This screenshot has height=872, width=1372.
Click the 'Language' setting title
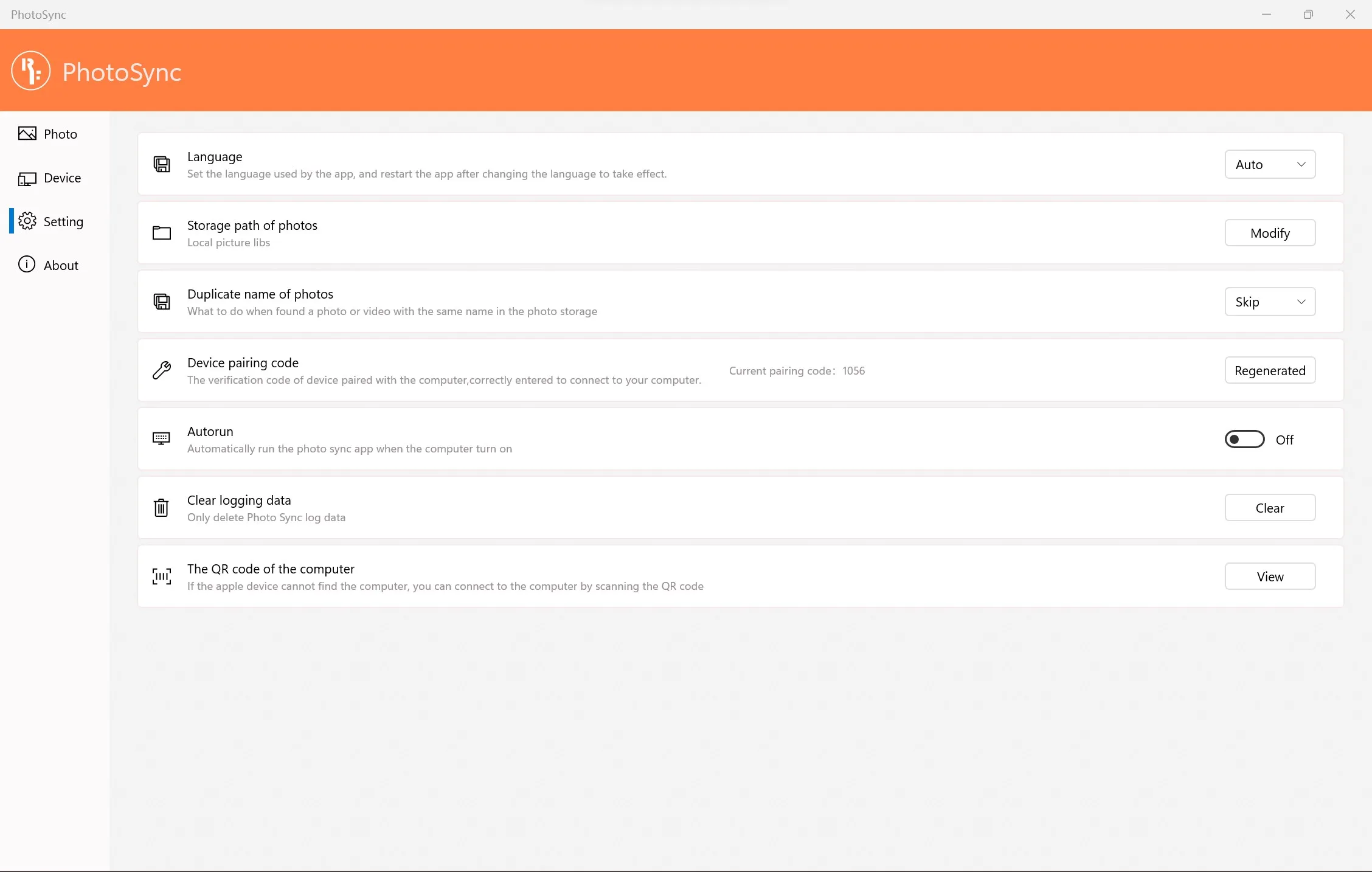[215, 157]
